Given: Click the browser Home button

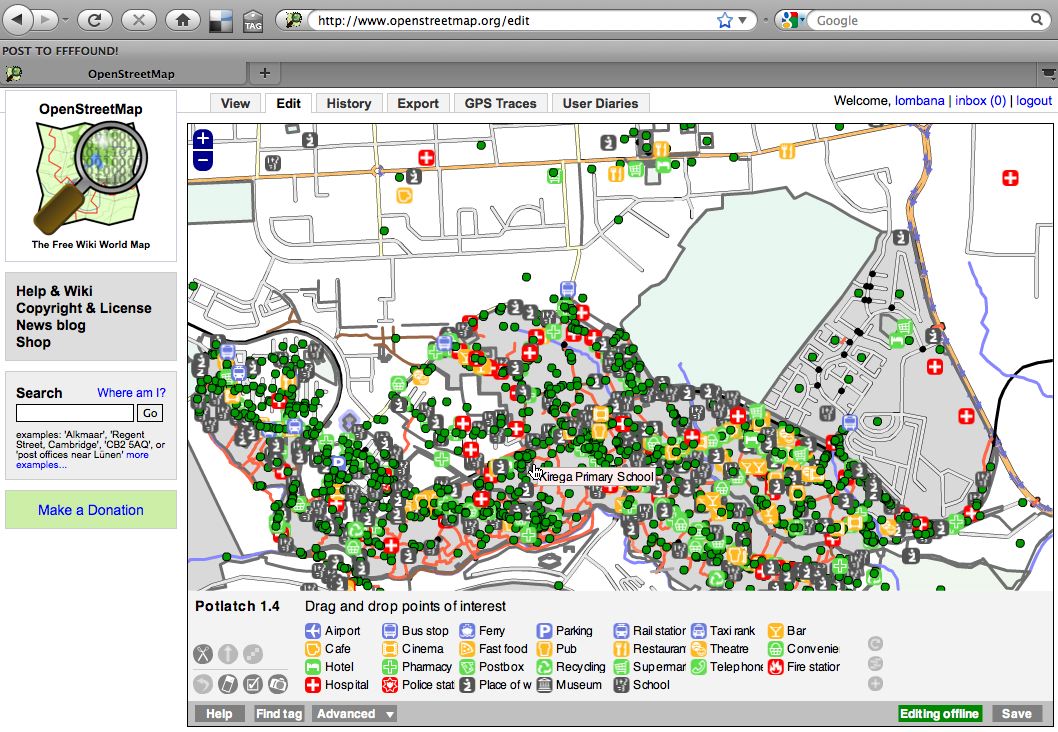Looking at the screenshot, I should point(183,20).
